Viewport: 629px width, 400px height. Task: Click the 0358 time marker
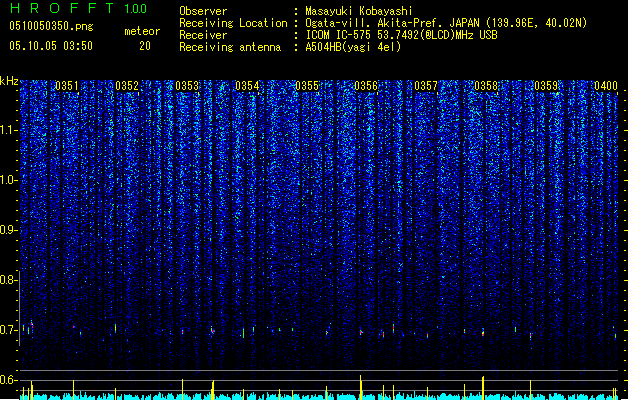[x=486, y=86]
